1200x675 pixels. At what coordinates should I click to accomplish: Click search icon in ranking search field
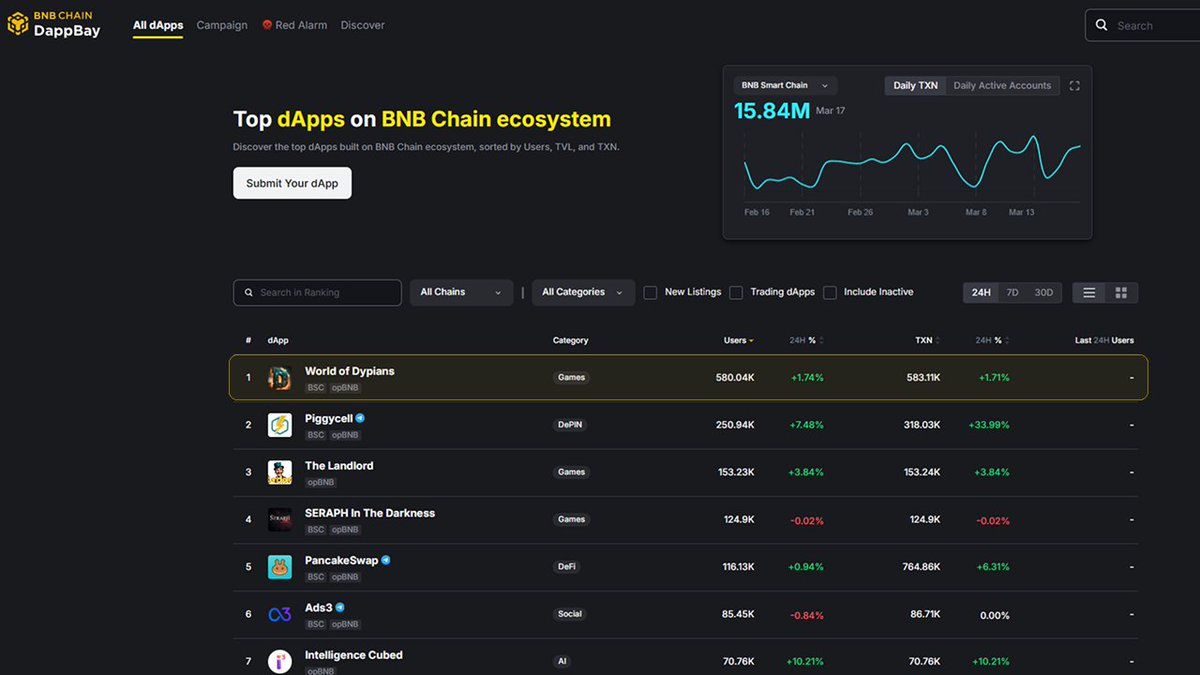pyautogui.click(x=249, y=292)
